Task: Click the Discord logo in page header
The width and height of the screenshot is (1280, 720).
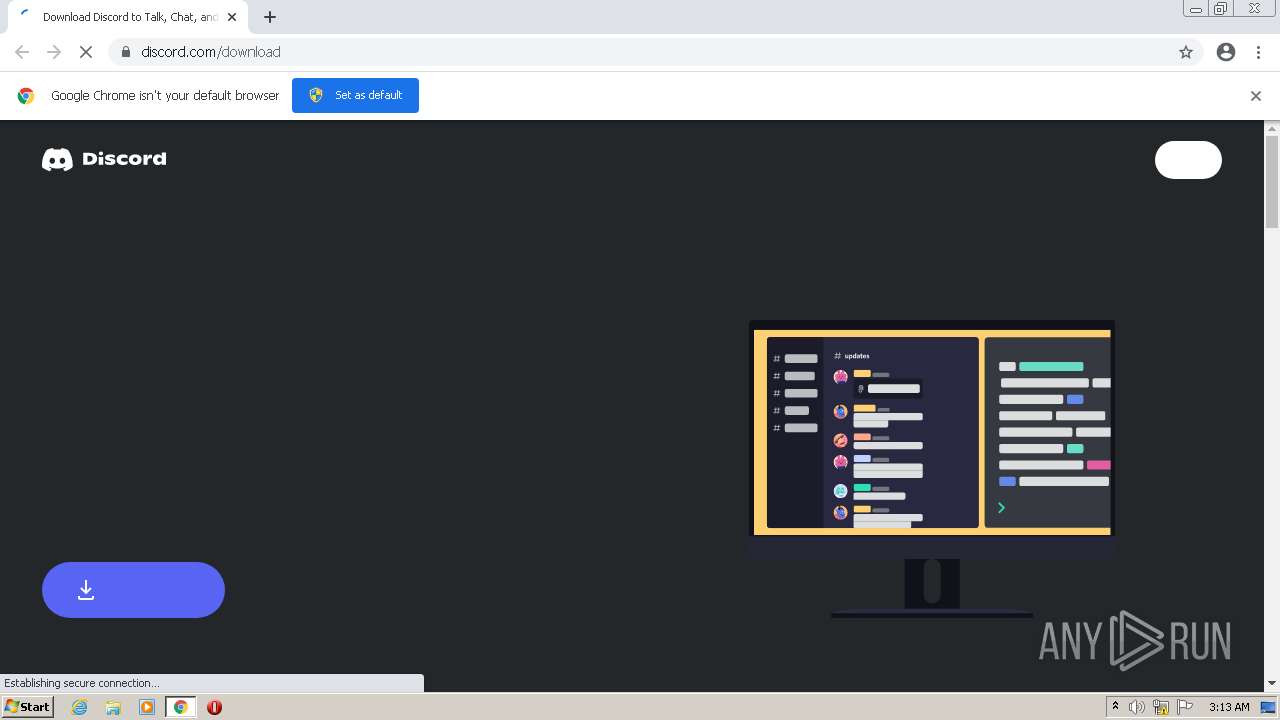Action: pos(104,159)
